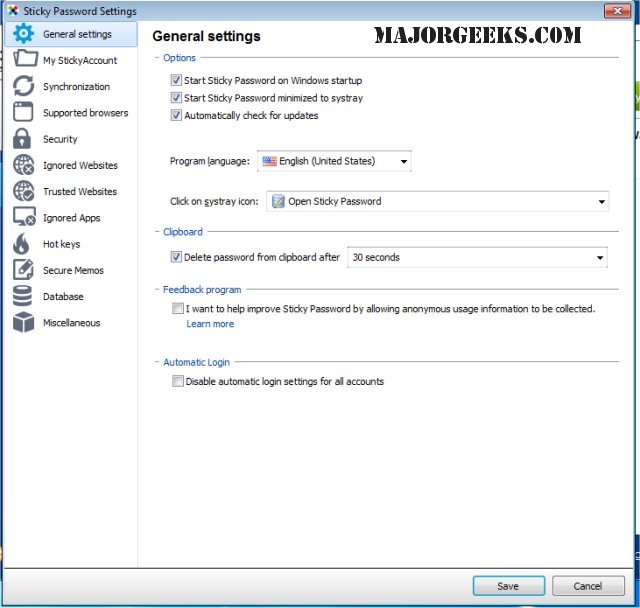The image size is (640, 608).
Task: Select the Security settings page
Action: pos(71,139)
